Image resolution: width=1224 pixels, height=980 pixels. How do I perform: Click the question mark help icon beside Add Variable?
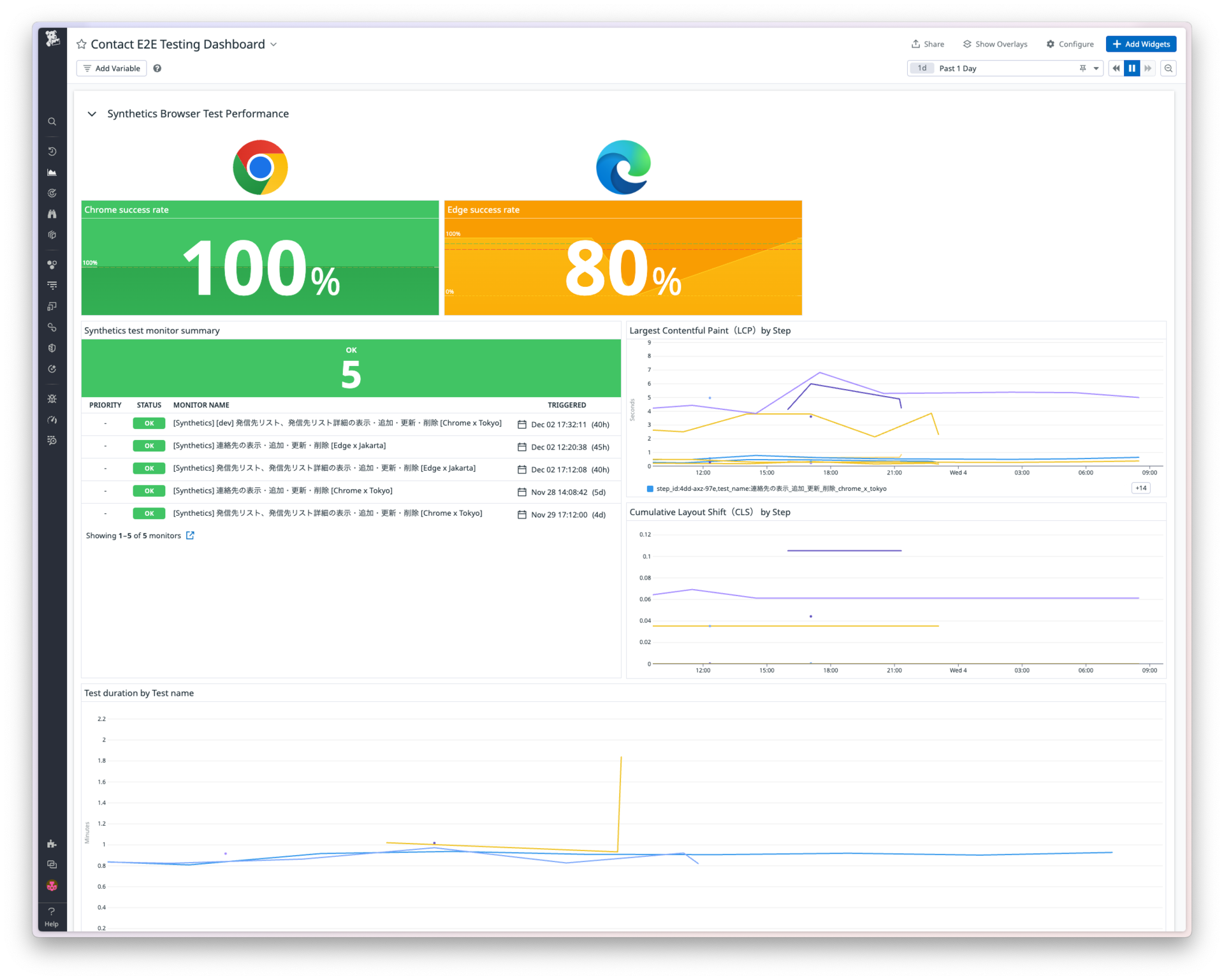click(x=157, y=68)
